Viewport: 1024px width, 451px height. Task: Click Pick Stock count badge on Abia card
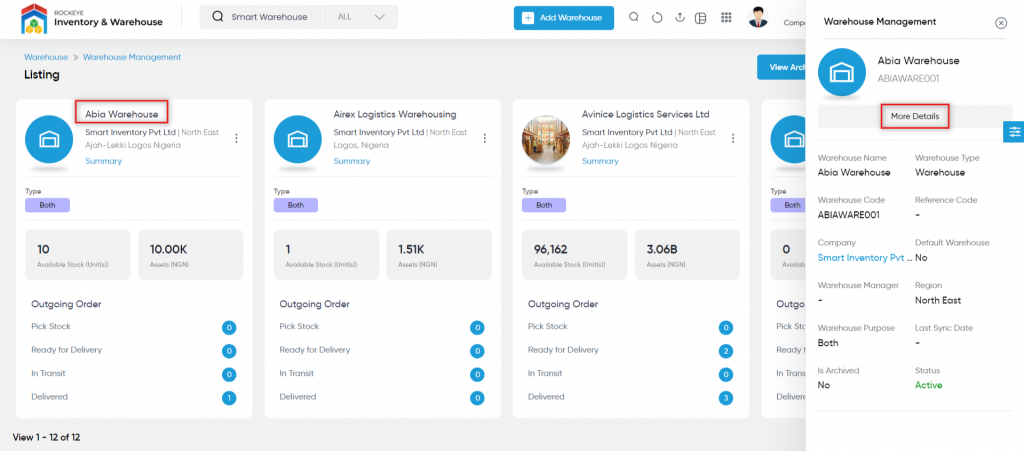[229, 328]
